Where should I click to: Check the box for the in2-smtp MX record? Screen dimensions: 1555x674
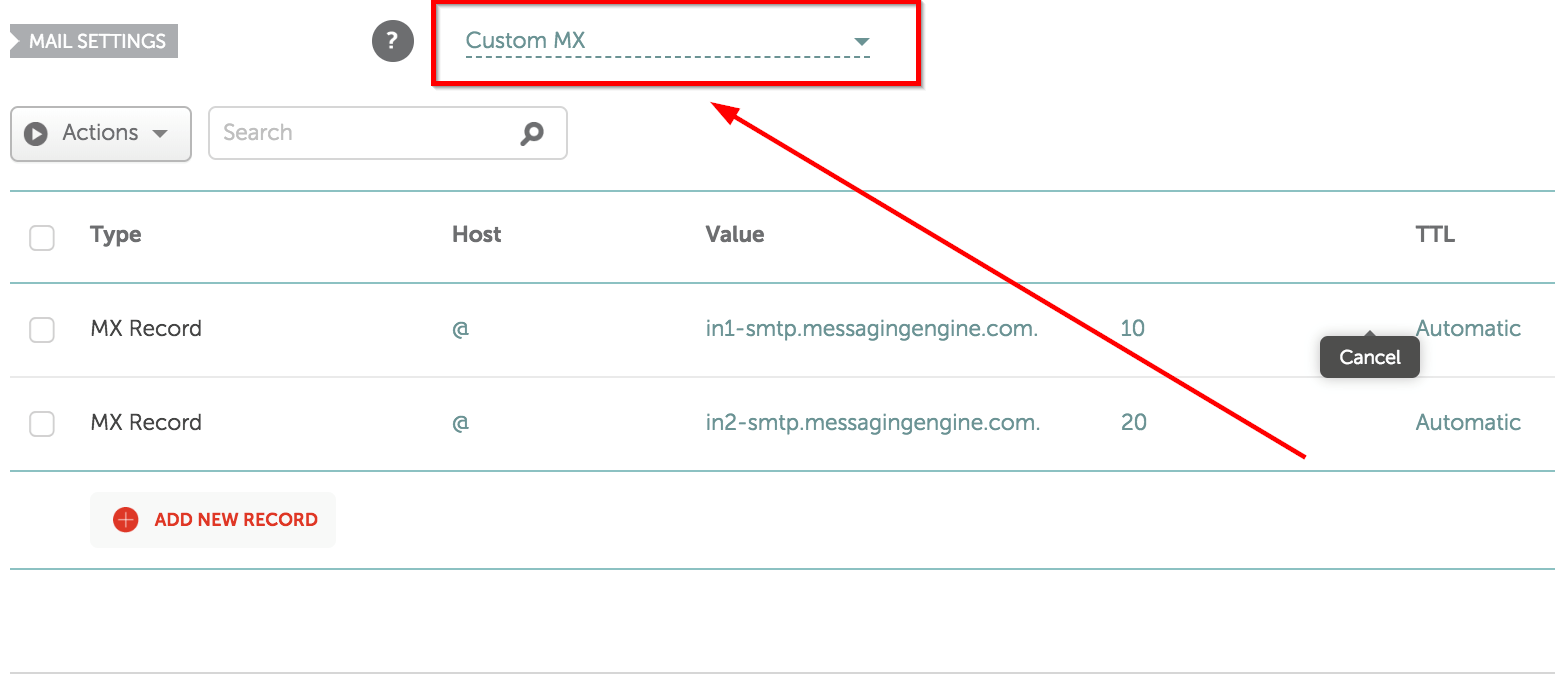pyautogui.click(x=42, y=424)
